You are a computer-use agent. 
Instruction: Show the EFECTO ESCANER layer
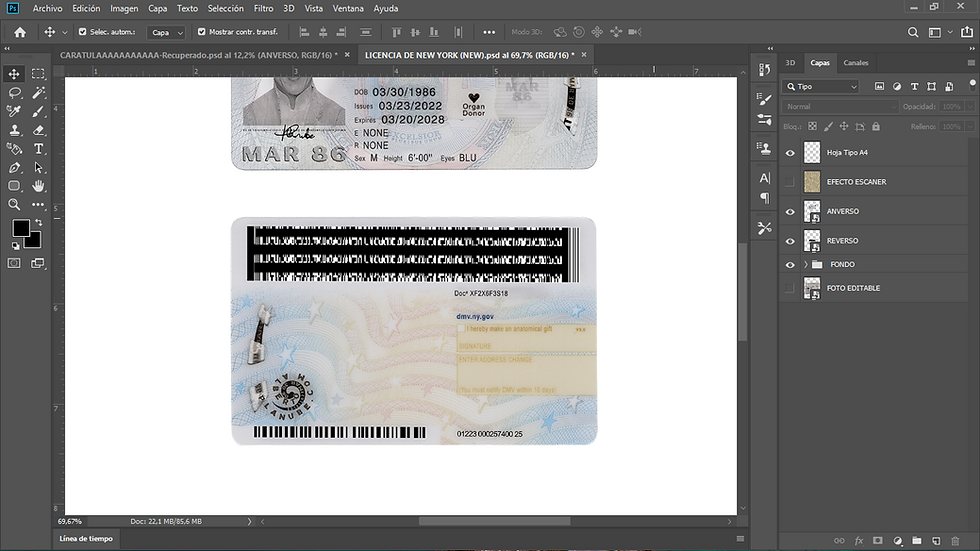coord(790,182)
